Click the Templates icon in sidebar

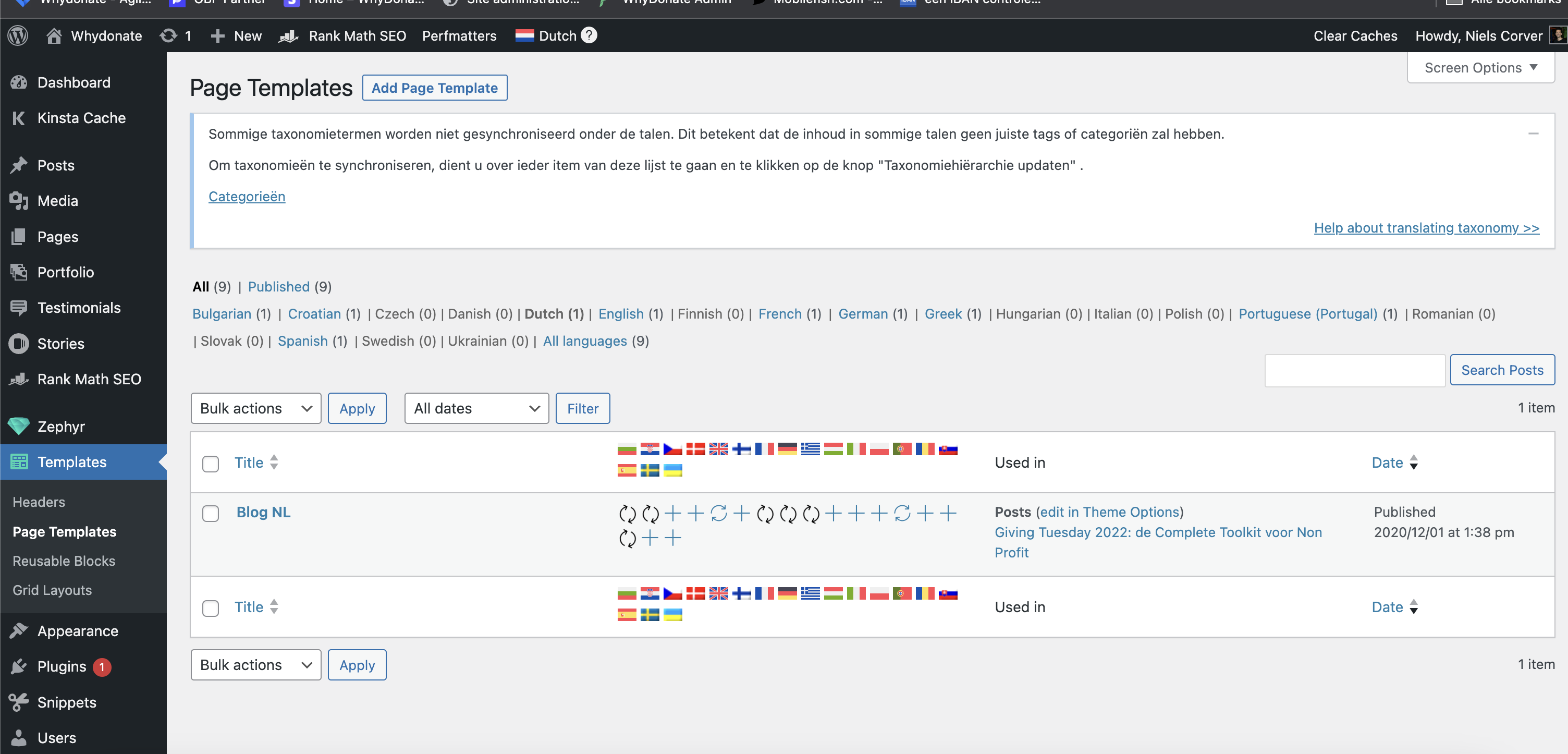coord(19,461)
